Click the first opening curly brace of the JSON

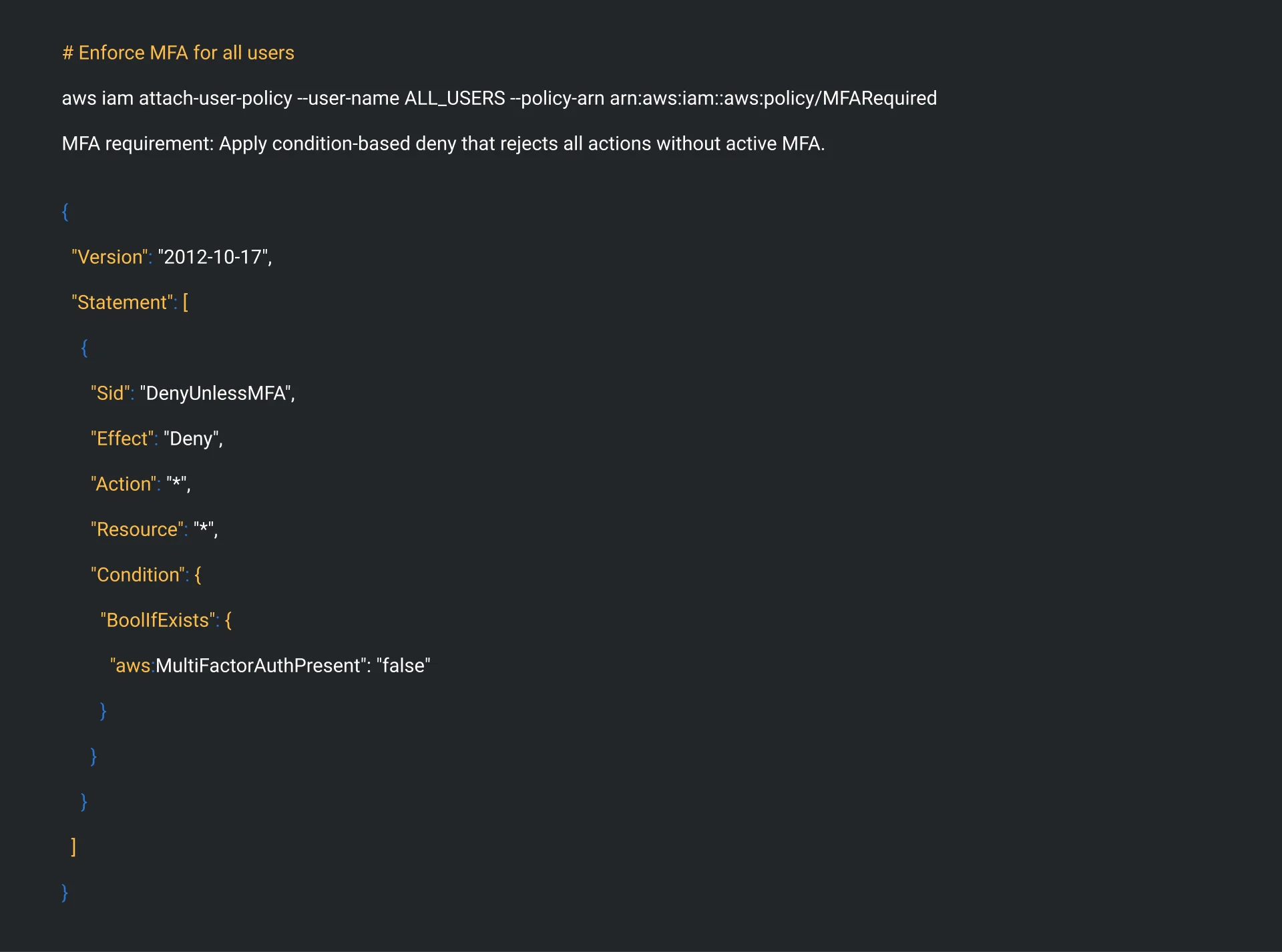point(65,212)
